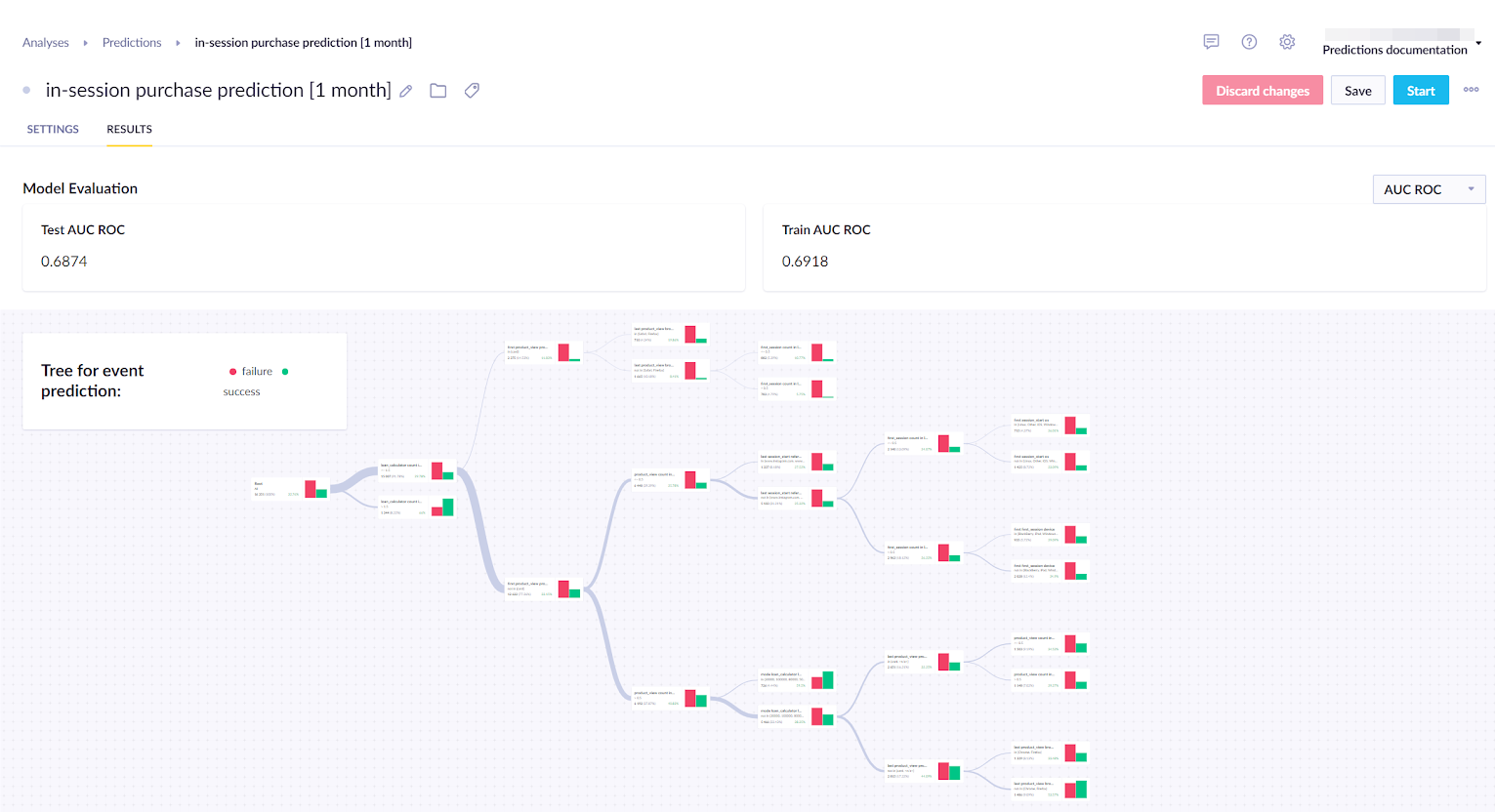Open the Settings gear icon

[1286, 41]
